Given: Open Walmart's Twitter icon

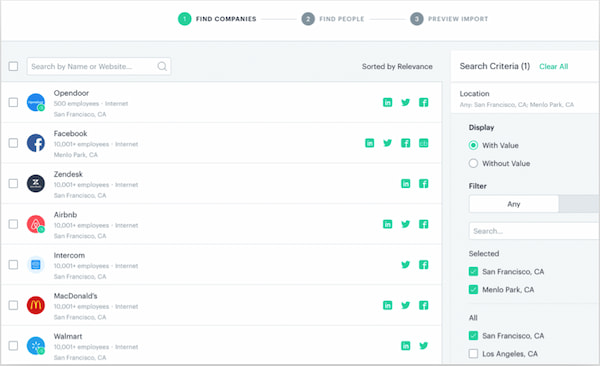Looking at the screenshot, I should [423, 346].
